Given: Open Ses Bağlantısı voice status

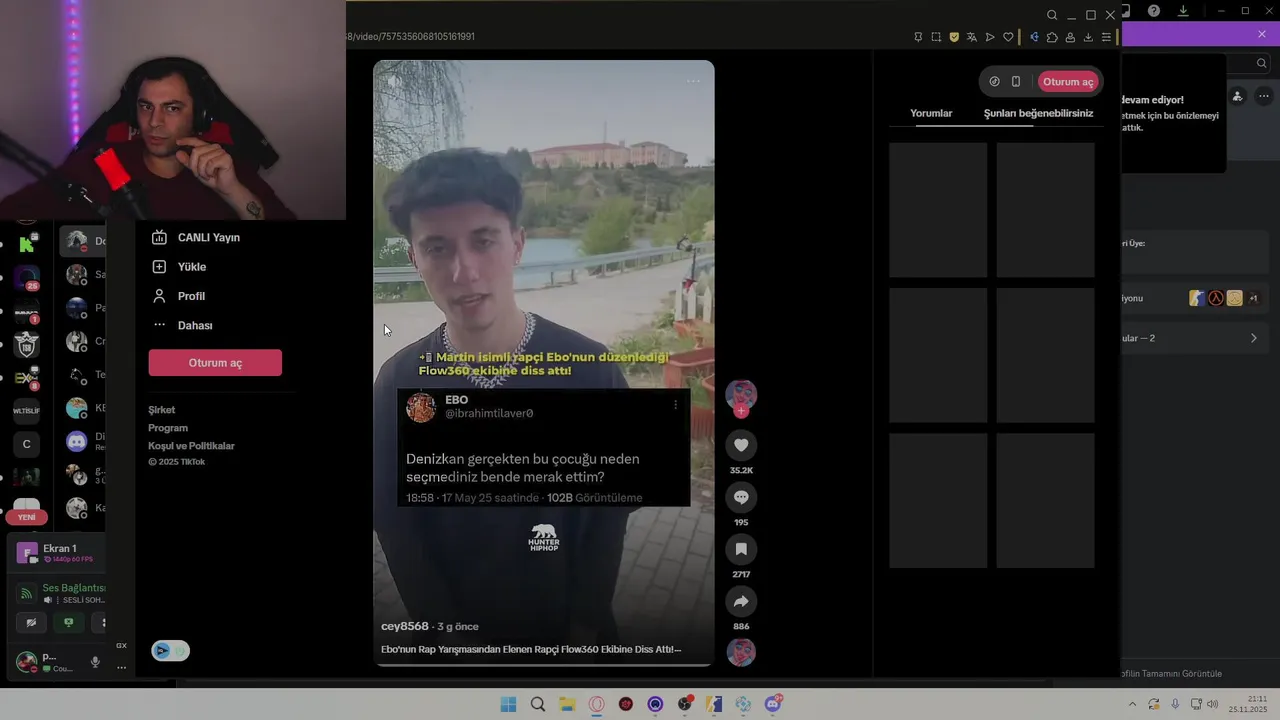Looking at the screenshot, I should point(74,588).
